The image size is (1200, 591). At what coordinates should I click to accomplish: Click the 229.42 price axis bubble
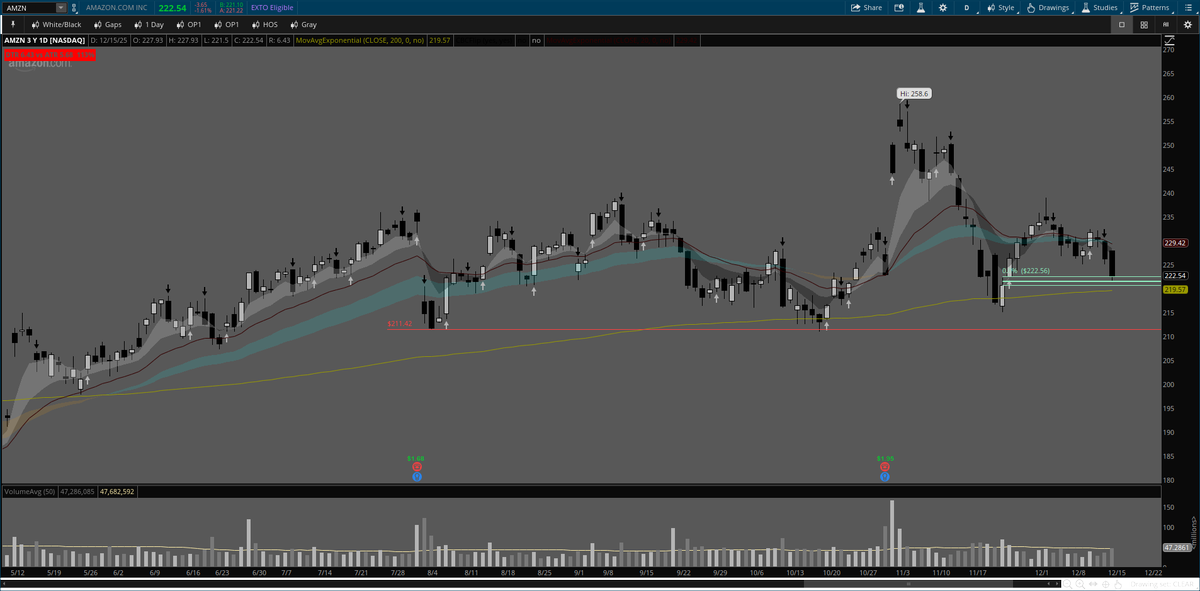1175,242
